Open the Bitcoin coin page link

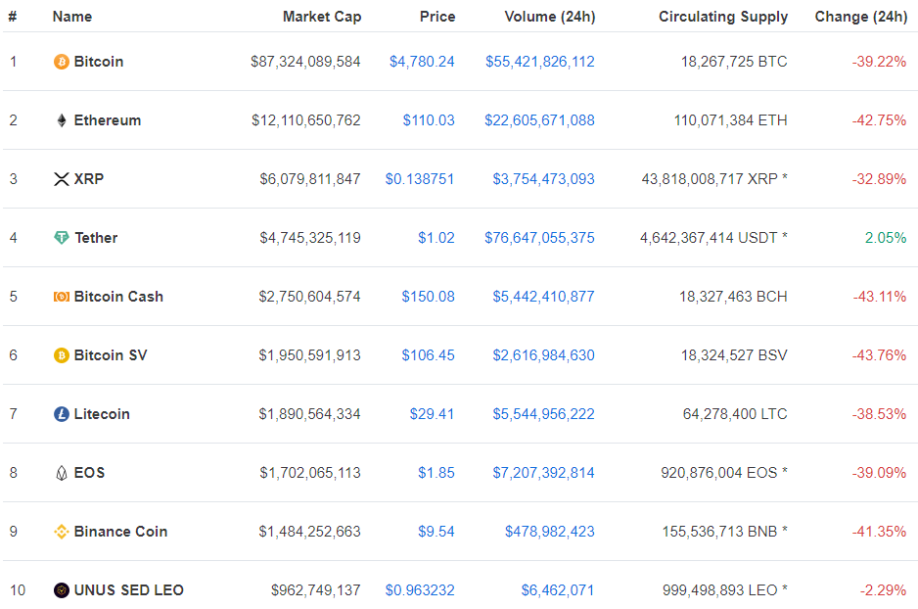tap(98, 61)
